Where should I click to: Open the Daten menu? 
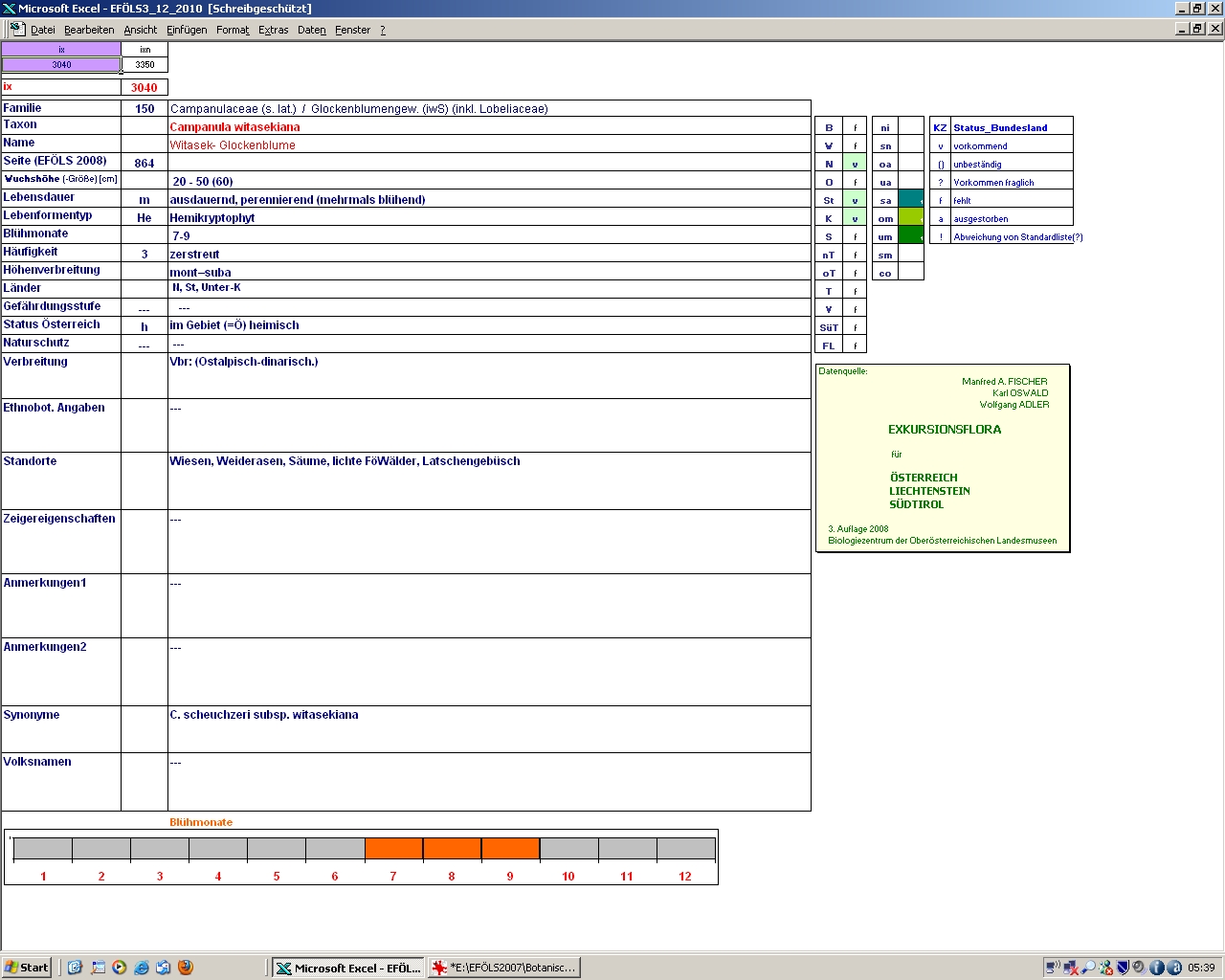[312, 30]
